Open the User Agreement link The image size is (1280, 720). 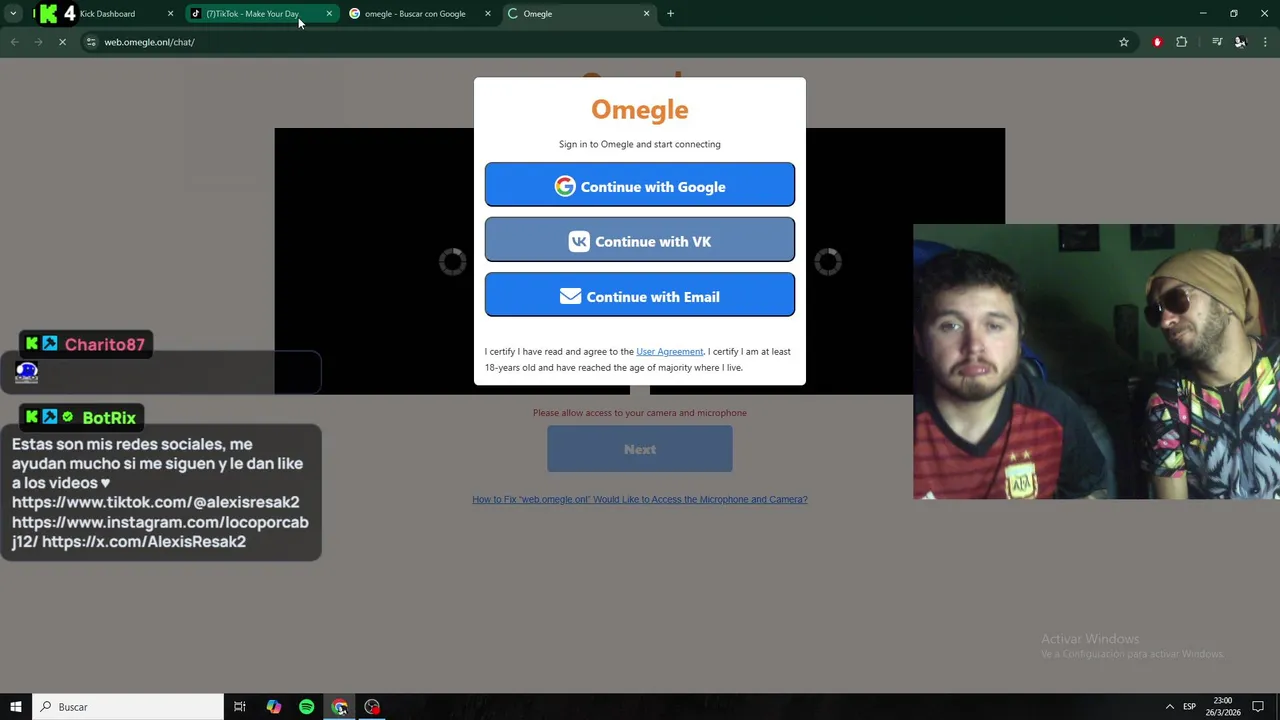coord(669,352)
